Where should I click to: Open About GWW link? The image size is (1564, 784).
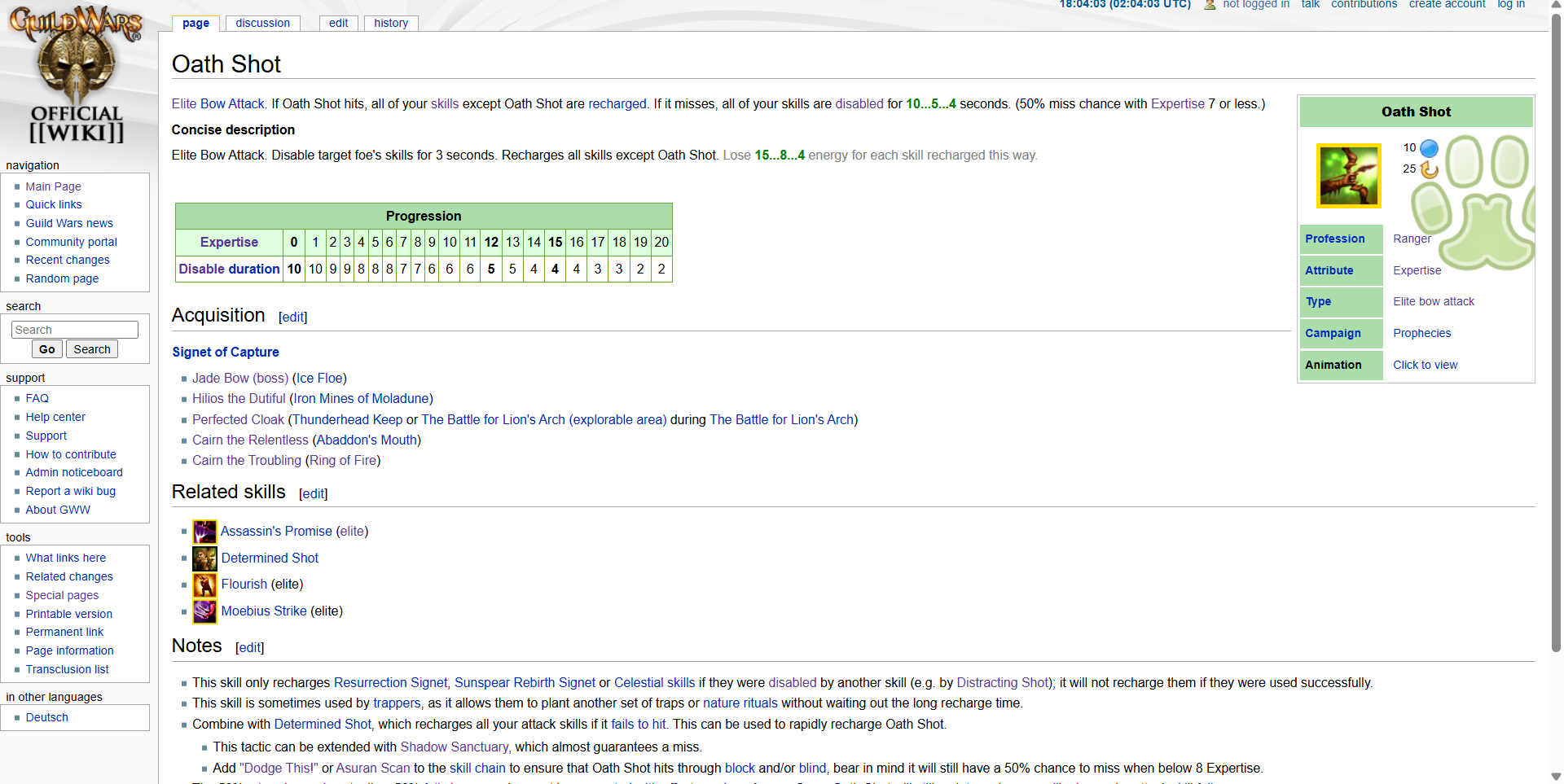coord(58,510)
